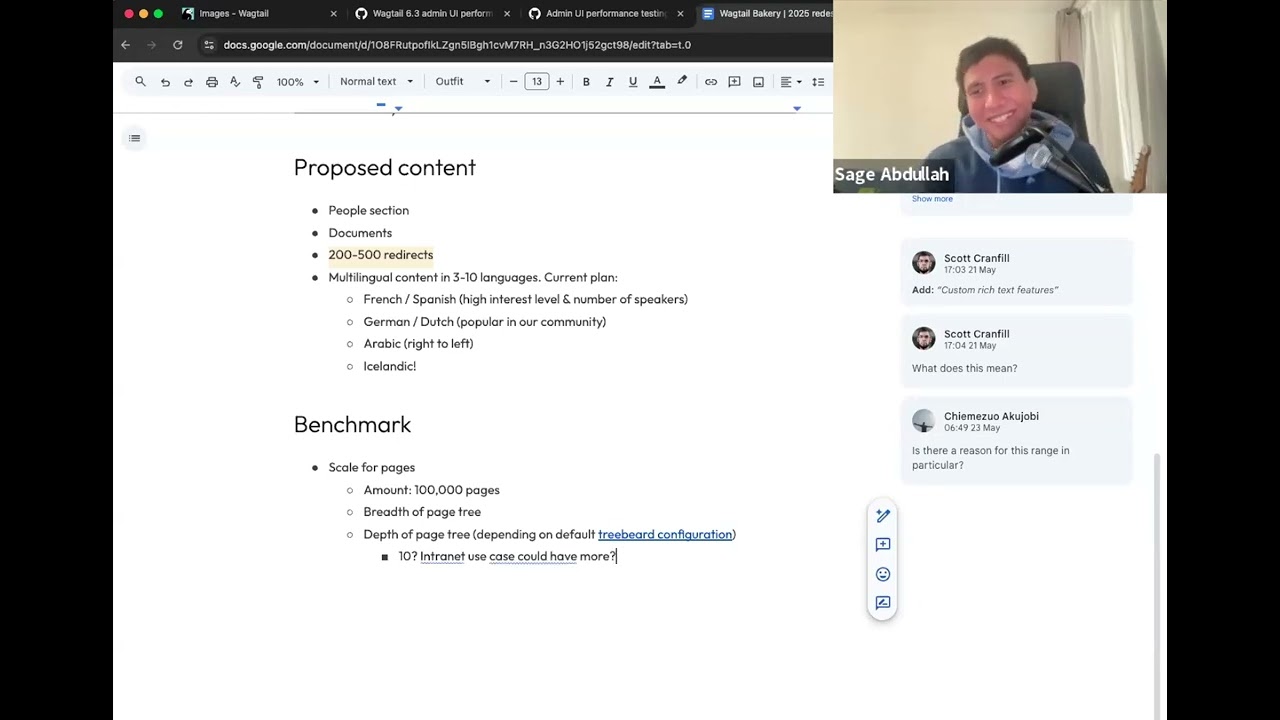Open the text color picker

point(657,82)
